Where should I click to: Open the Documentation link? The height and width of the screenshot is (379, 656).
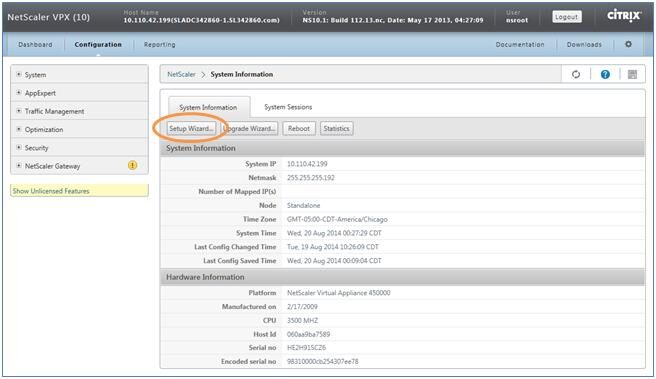point(520,44)
